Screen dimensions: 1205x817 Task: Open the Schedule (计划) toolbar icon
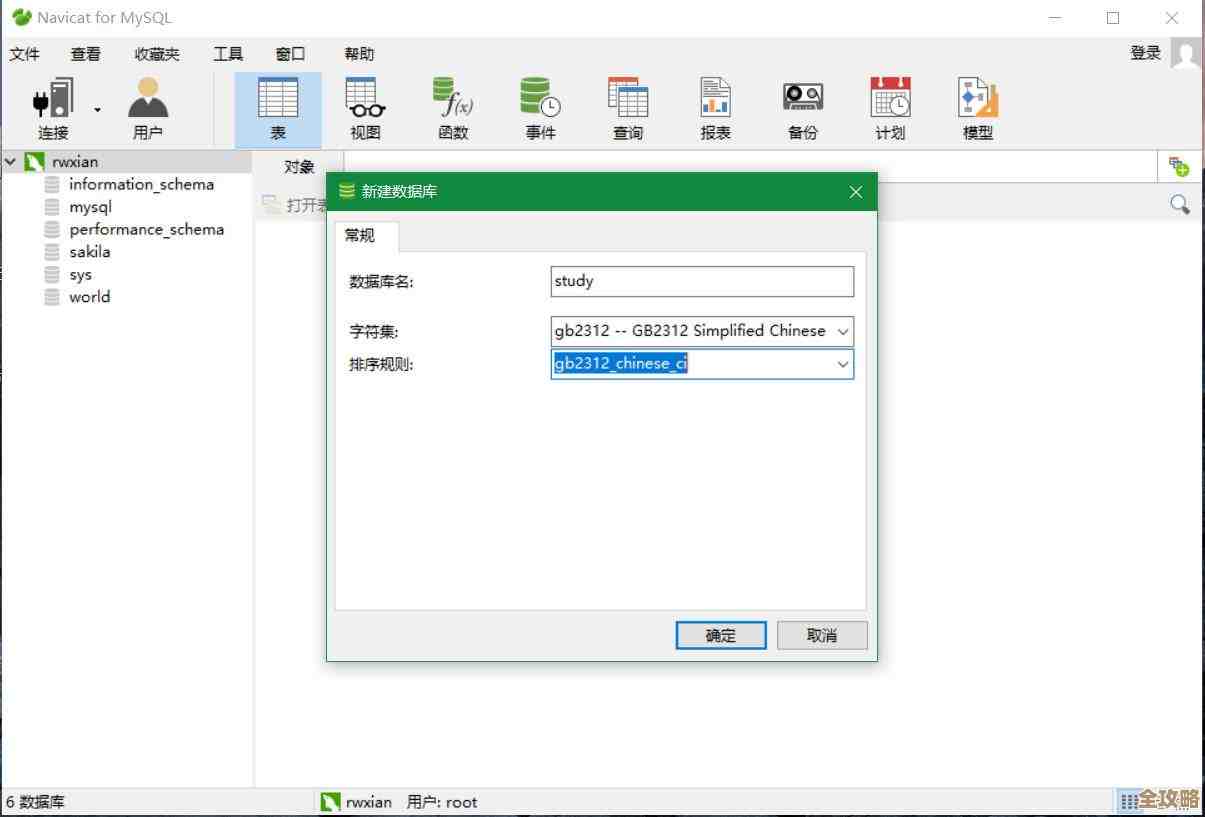click(x=890, y=110)
